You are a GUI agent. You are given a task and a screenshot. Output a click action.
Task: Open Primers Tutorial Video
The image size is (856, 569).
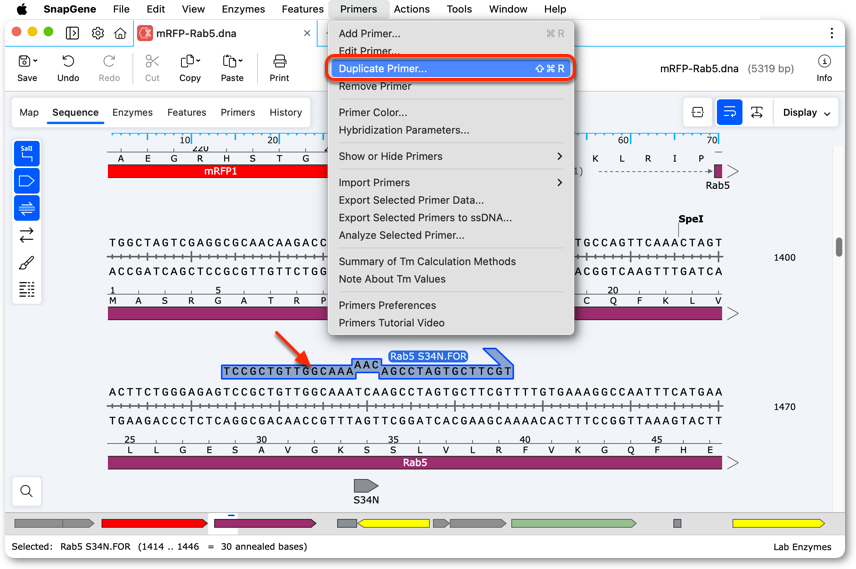point(451,323)
